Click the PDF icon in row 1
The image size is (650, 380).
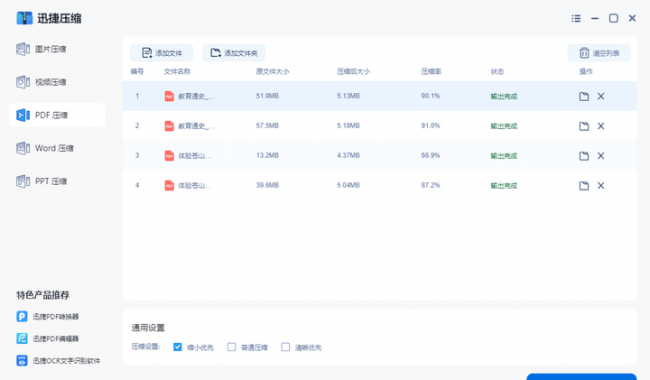click(169, 96)
